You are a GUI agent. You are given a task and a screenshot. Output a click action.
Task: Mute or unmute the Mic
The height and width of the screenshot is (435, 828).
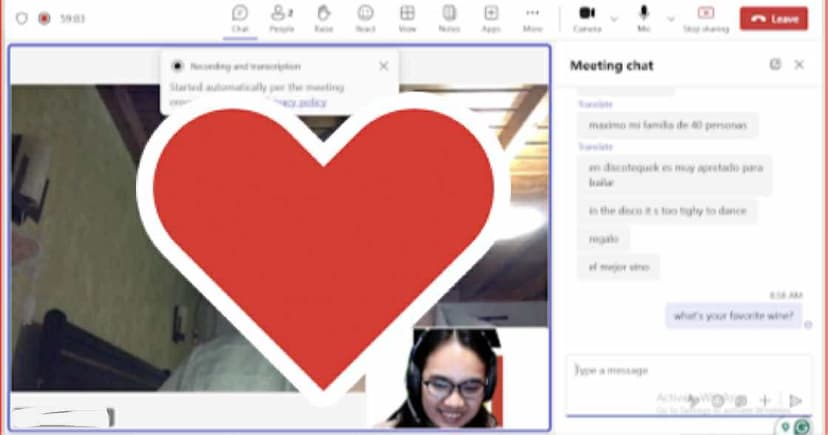pyautogui.click(x=644, y=16)
